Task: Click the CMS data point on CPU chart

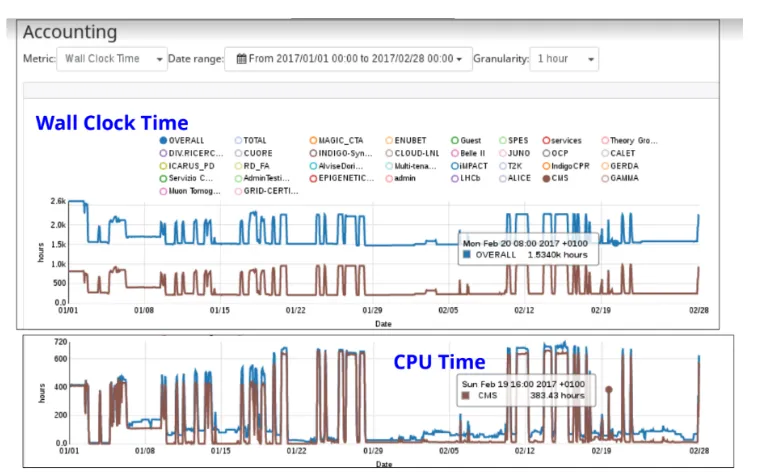Action: point(609,389)
